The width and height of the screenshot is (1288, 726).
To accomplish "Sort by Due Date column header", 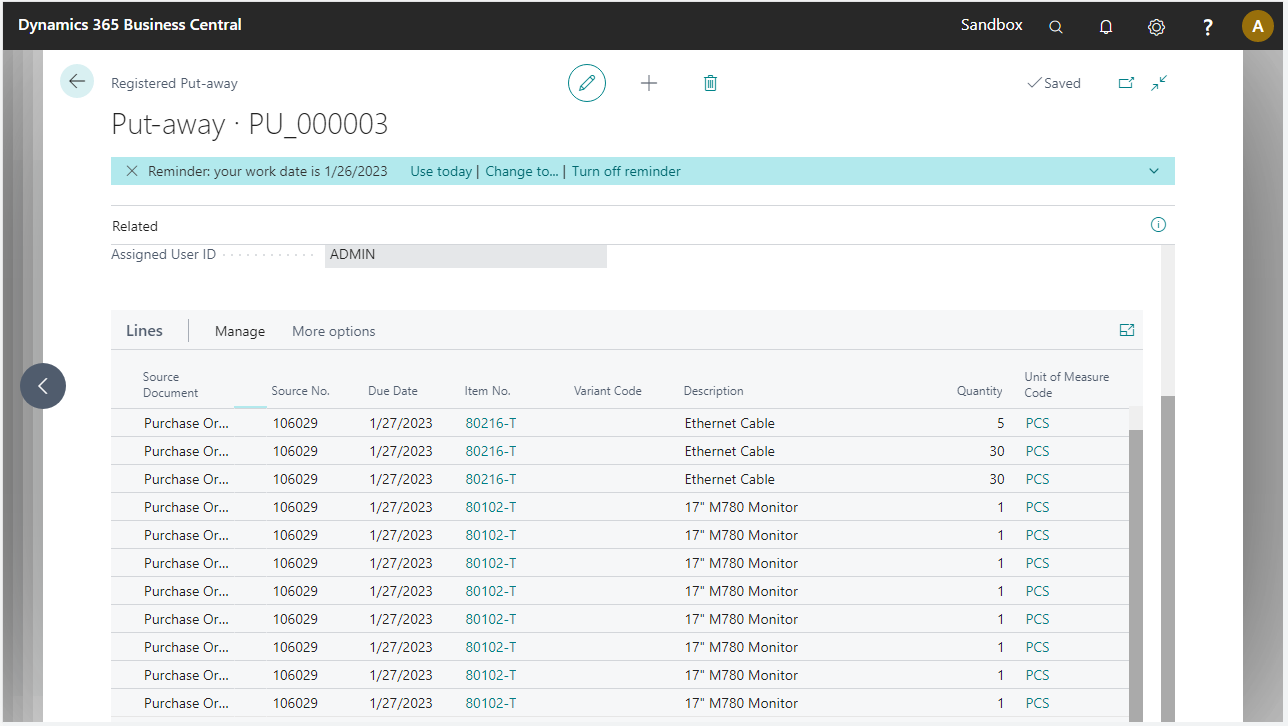I will click(x=393, y=391).
